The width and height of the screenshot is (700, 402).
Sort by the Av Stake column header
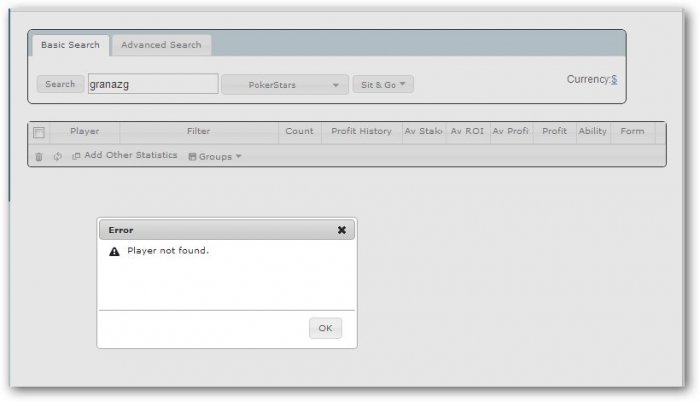(424, 132)
